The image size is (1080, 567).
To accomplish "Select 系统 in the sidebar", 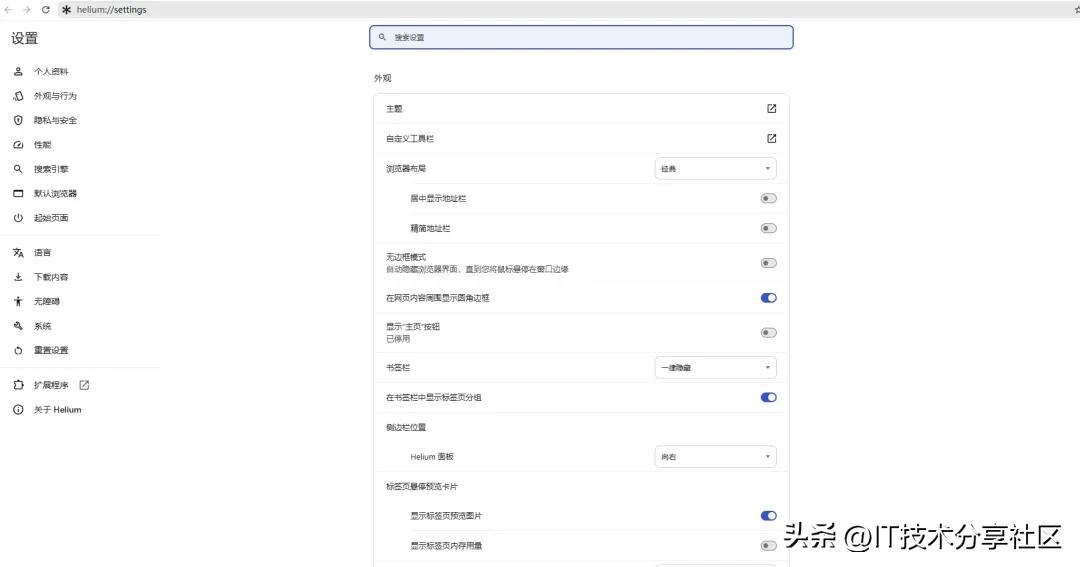I will [43, 326].
